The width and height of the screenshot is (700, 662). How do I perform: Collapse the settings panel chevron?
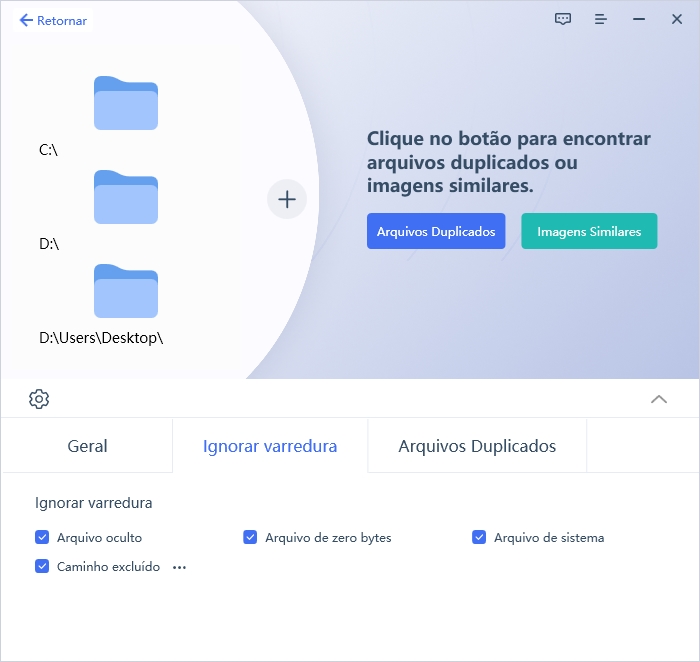659,399
